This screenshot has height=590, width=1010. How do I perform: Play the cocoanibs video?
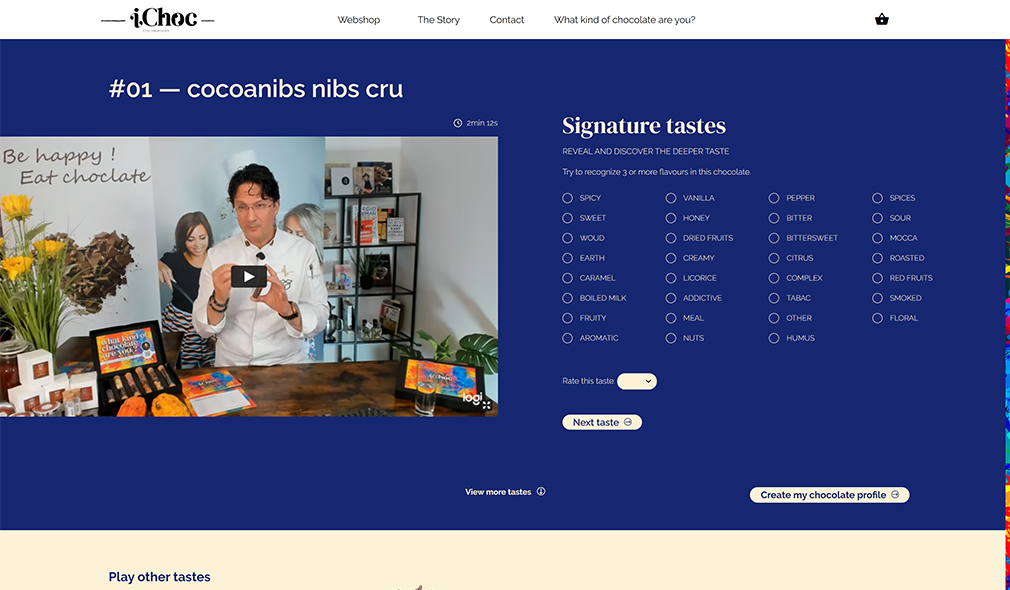pyautogui.click(x=249, y=276)
